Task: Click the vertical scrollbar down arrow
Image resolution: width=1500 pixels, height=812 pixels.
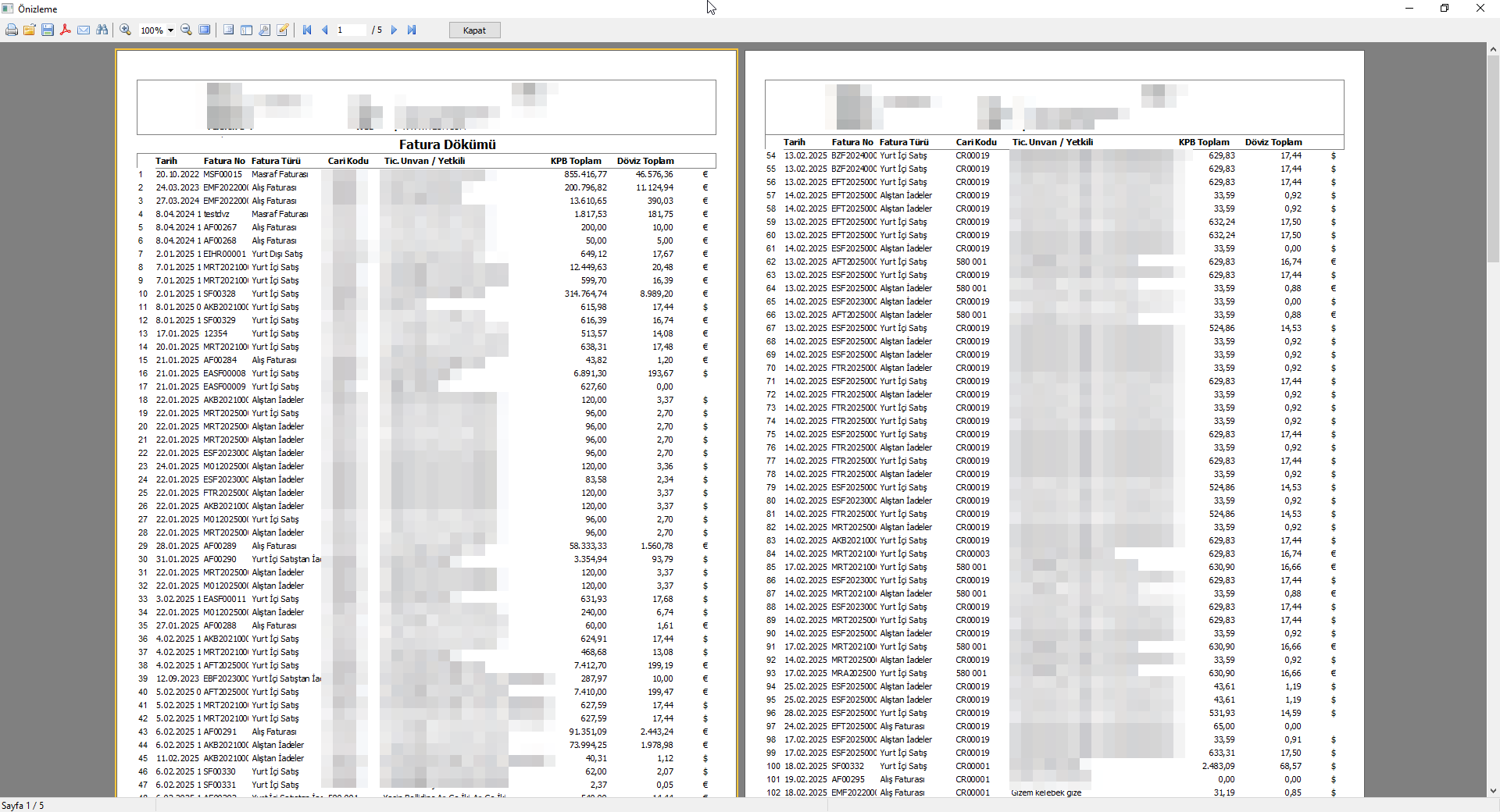Action: [x=1493, y=790]
